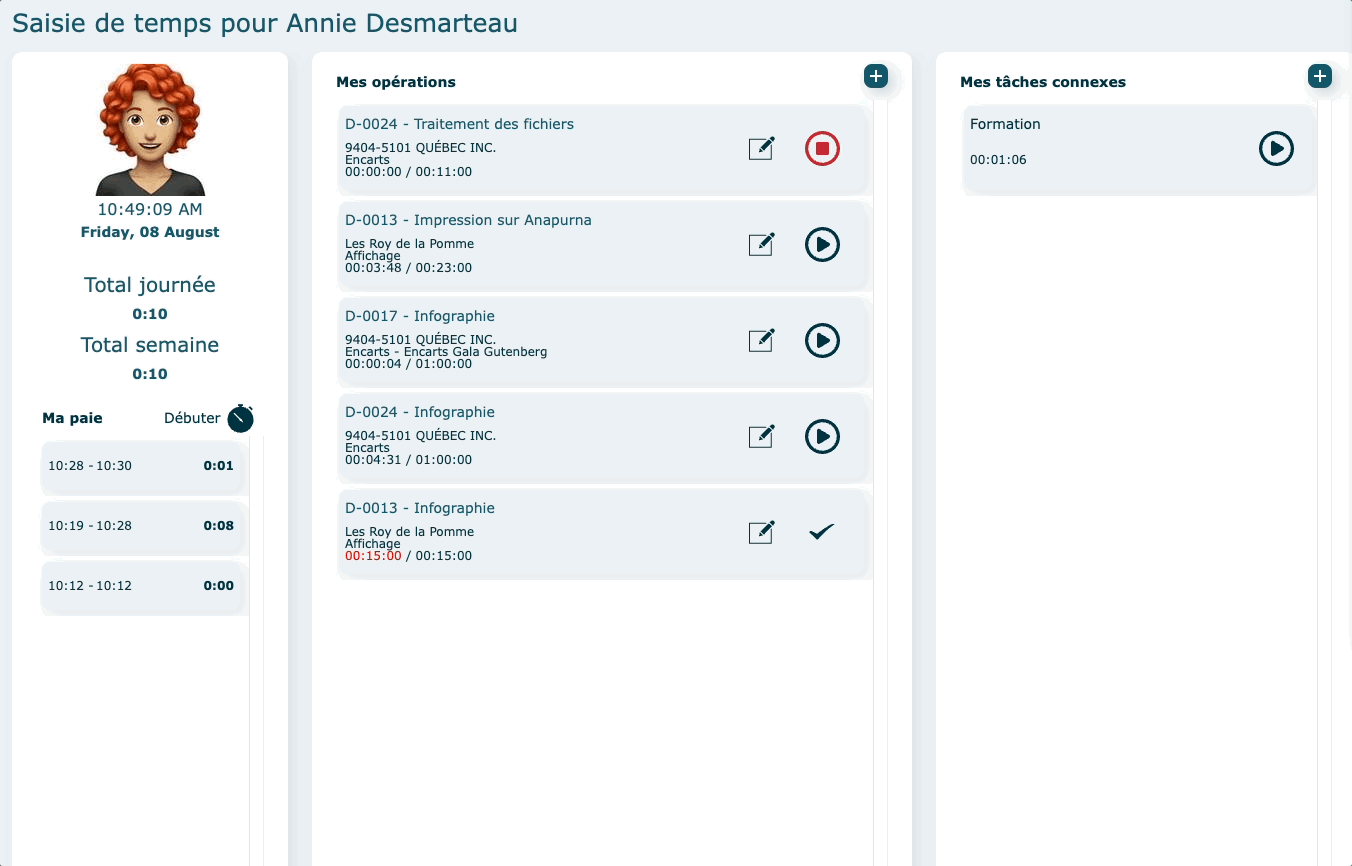Screen dimensions: 1352x866
Task: Edit the D-0024 Infographie operation
Action: (x=761, y=437)
